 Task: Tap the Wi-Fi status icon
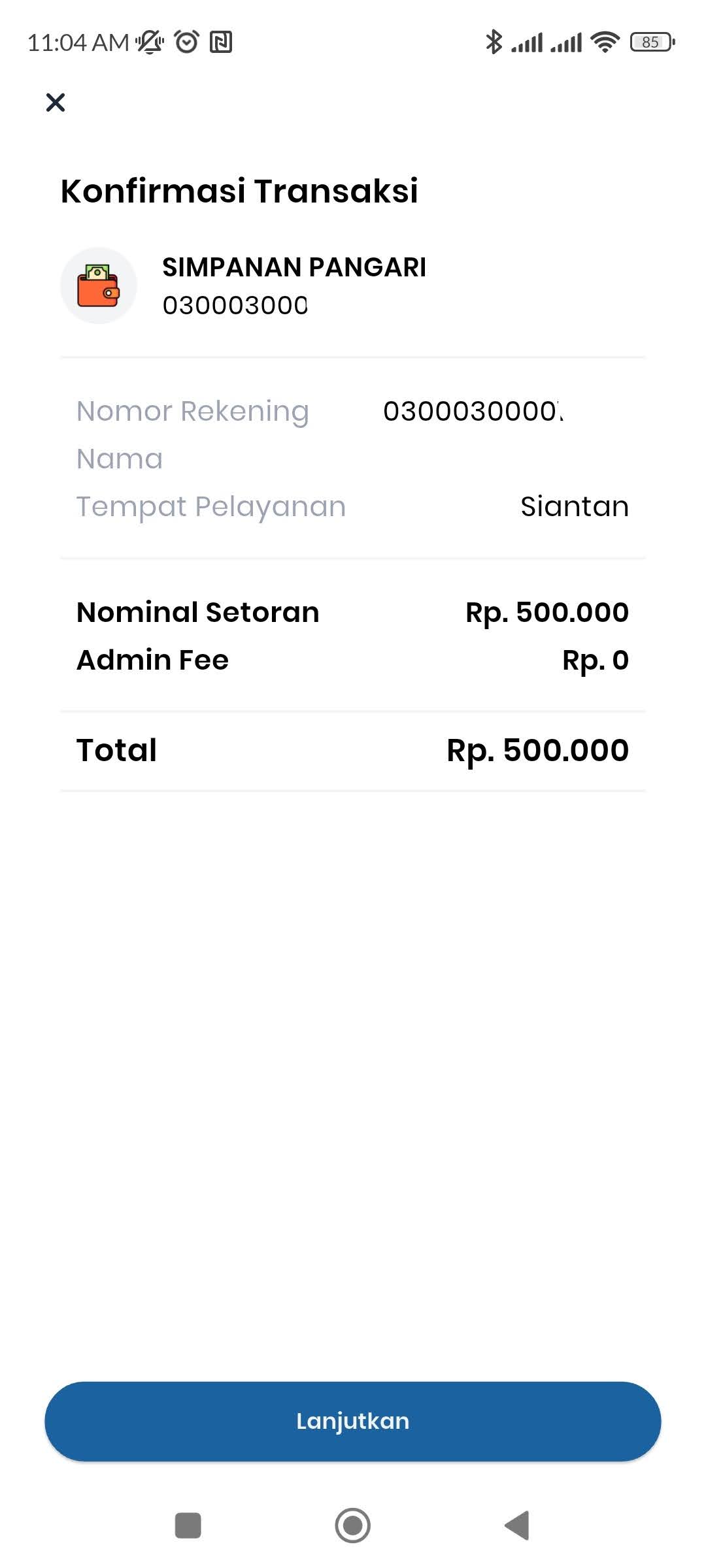(x=605, y=42)
